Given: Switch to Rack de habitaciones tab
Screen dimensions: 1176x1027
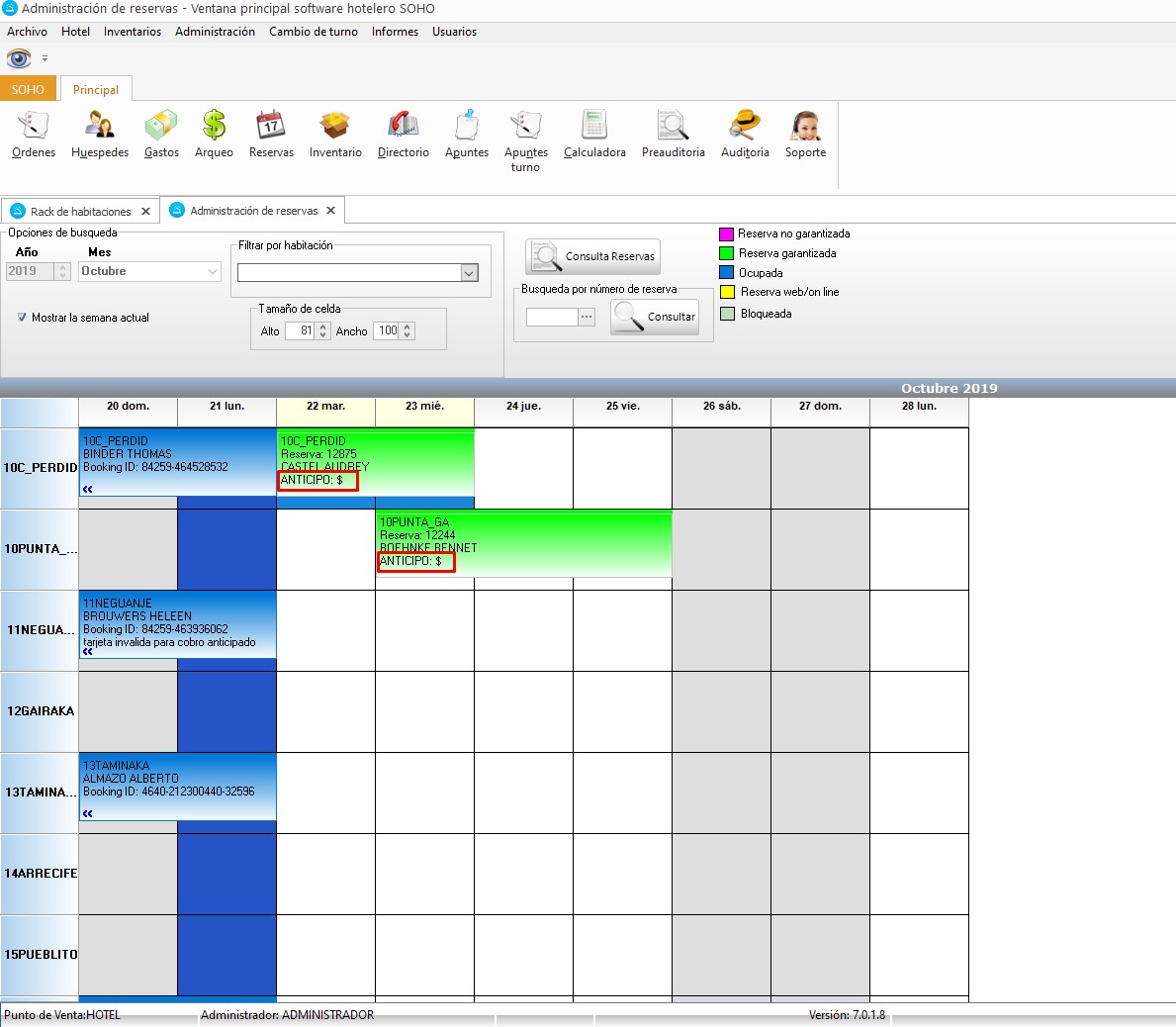Looking at the screenshot, I should (x=79, y=212).
